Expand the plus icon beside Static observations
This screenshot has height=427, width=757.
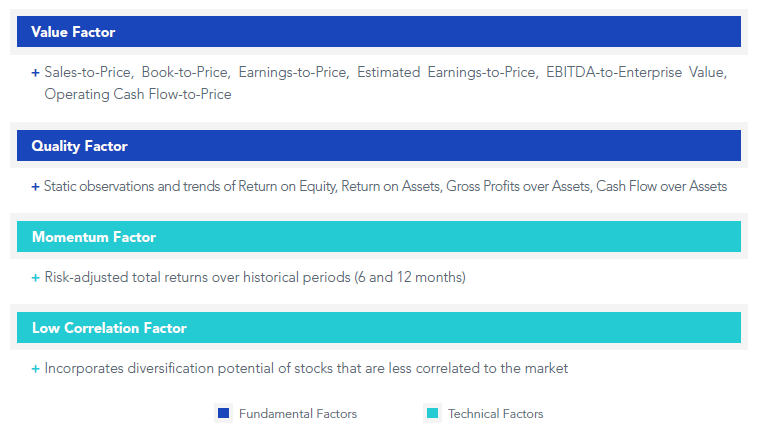tap(35, 187)
